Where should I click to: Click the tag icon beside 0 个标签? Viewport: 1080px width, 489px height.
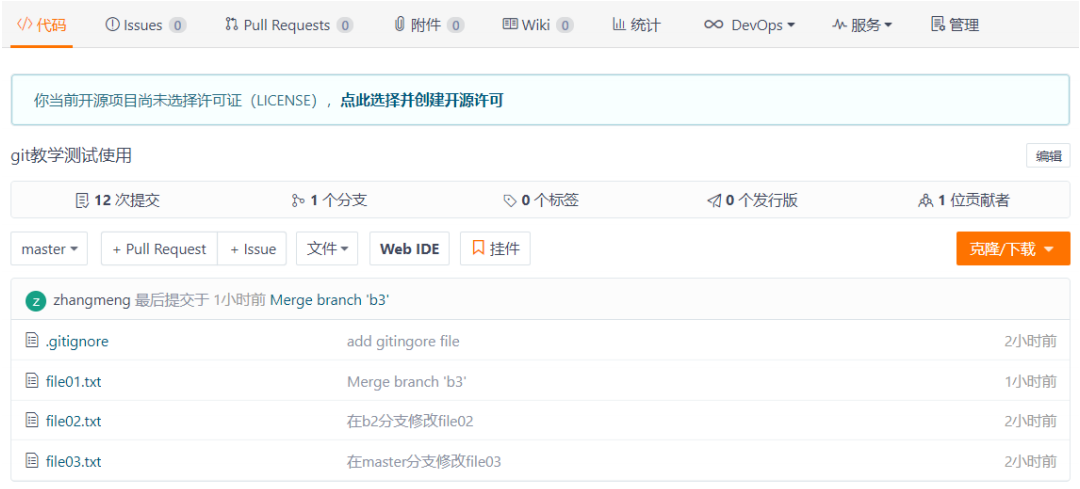510,201
